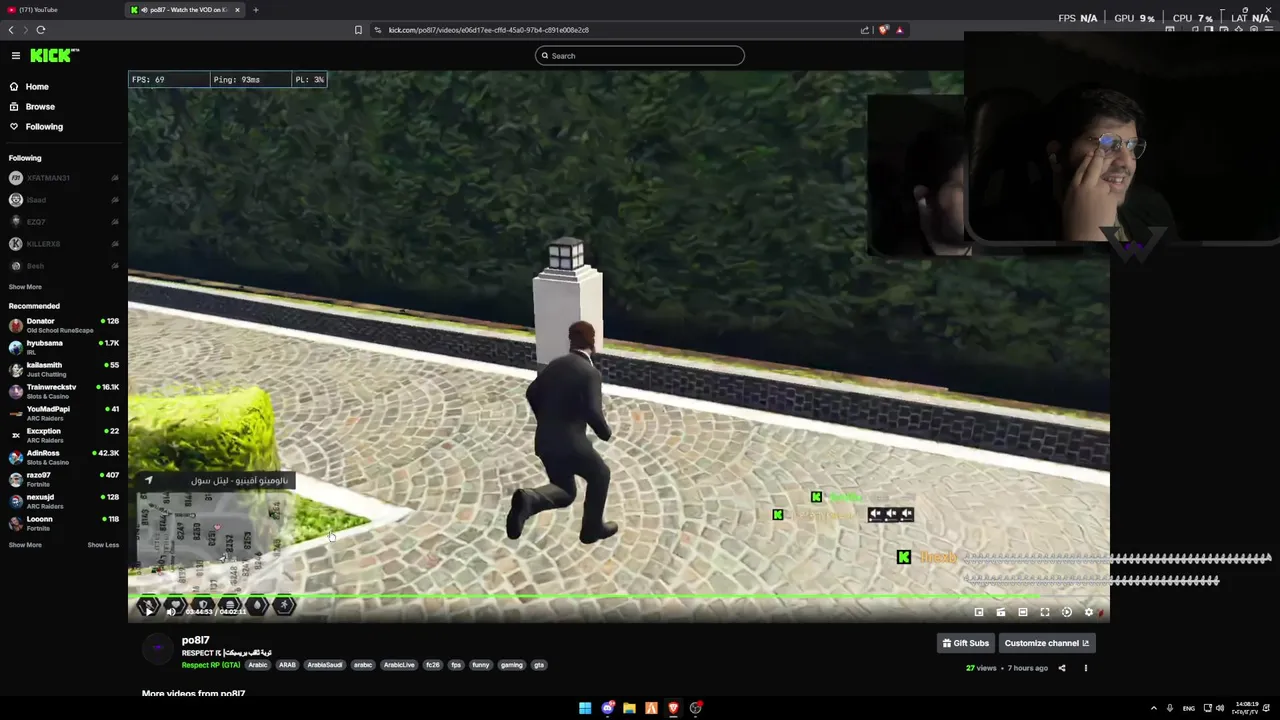
Task: Open YouMadPapi recommended channel
Action: (x=62, y=413)
